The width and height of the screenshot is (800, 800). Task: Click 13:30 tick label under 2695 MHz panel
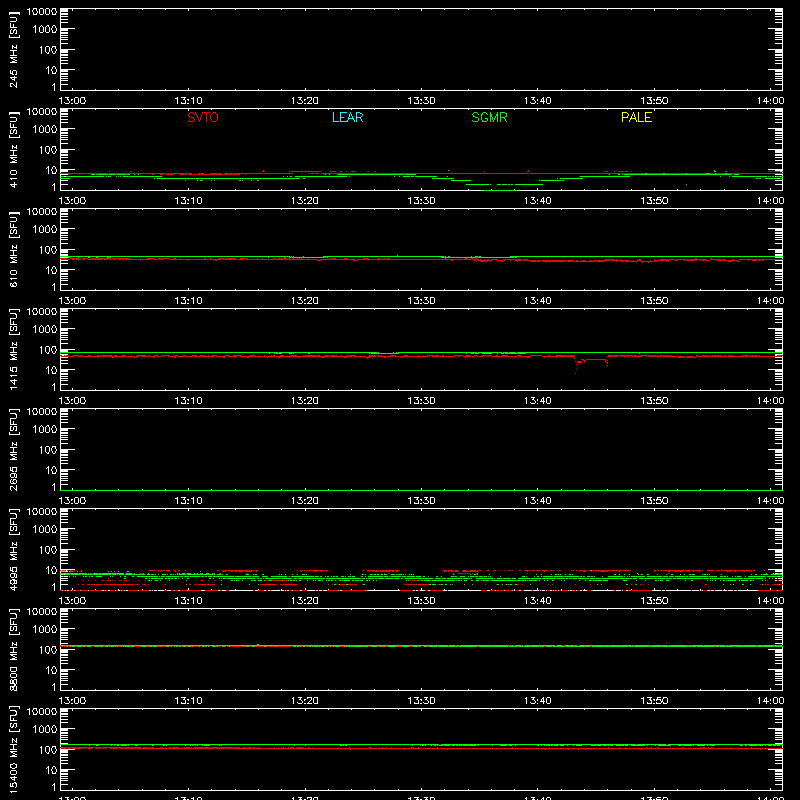(x=421, y=501)
